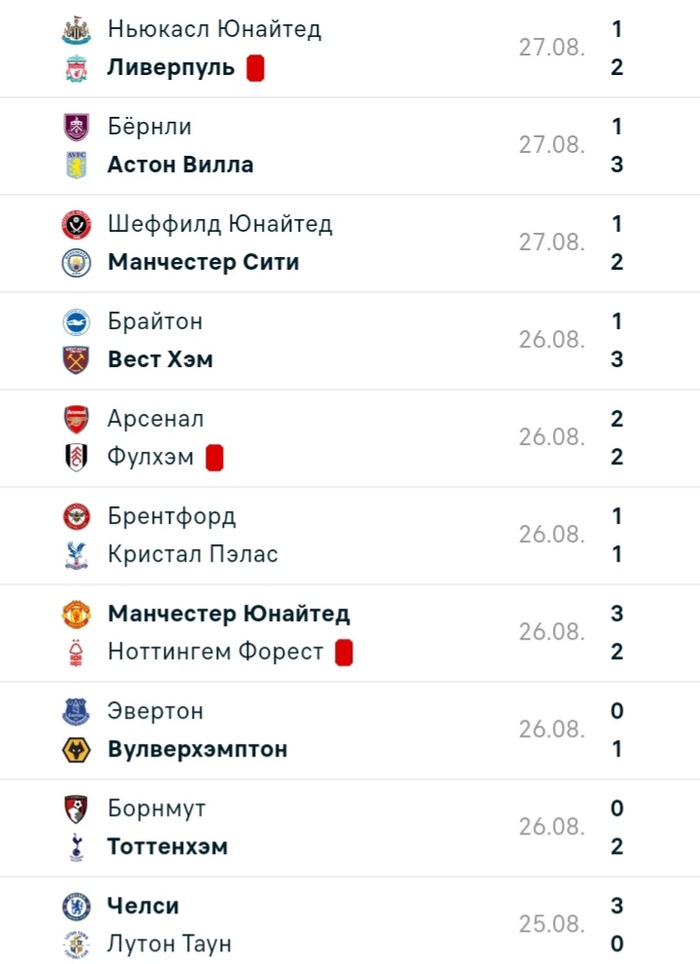The height and width of the screenshot is (964, 700).
Task: Click the Chelsea club crest
Action: (76, 906)
